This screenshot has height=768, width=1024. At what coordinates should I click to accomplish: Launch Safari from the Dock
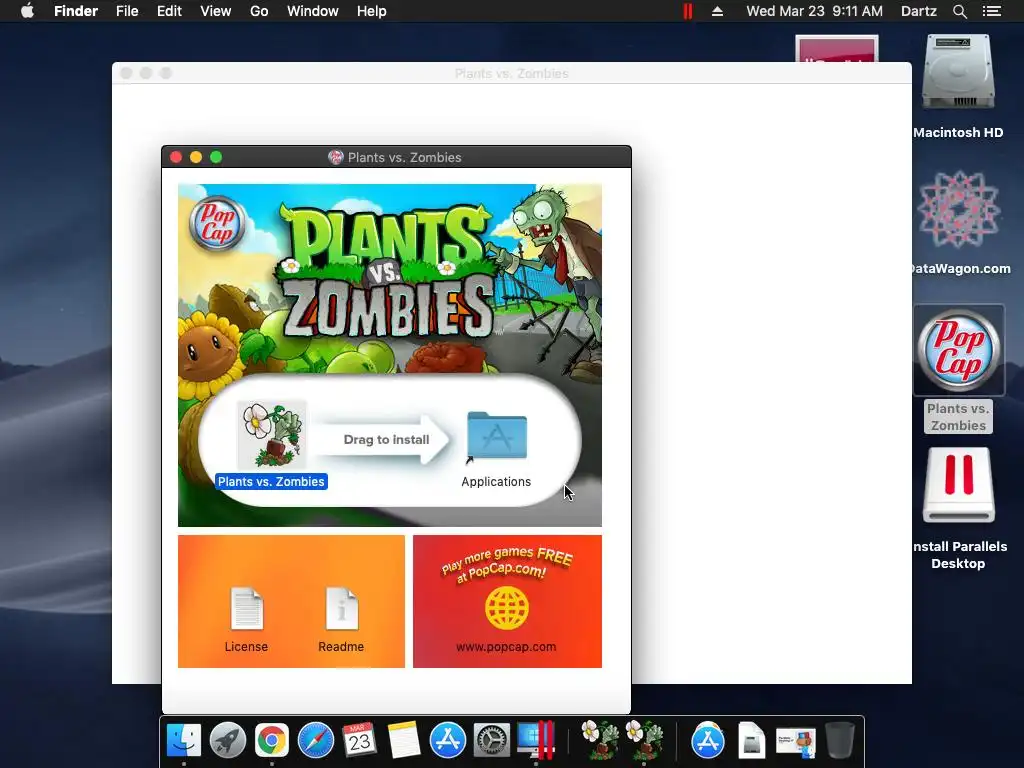pyautogui.click(x=316, y=741)
